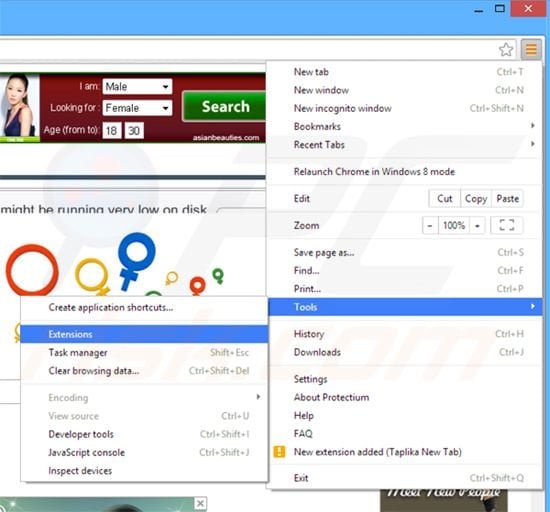Click Help in the menu
Image resolution: width=550 pixels, height=512 pixels.
click(404, 416)
